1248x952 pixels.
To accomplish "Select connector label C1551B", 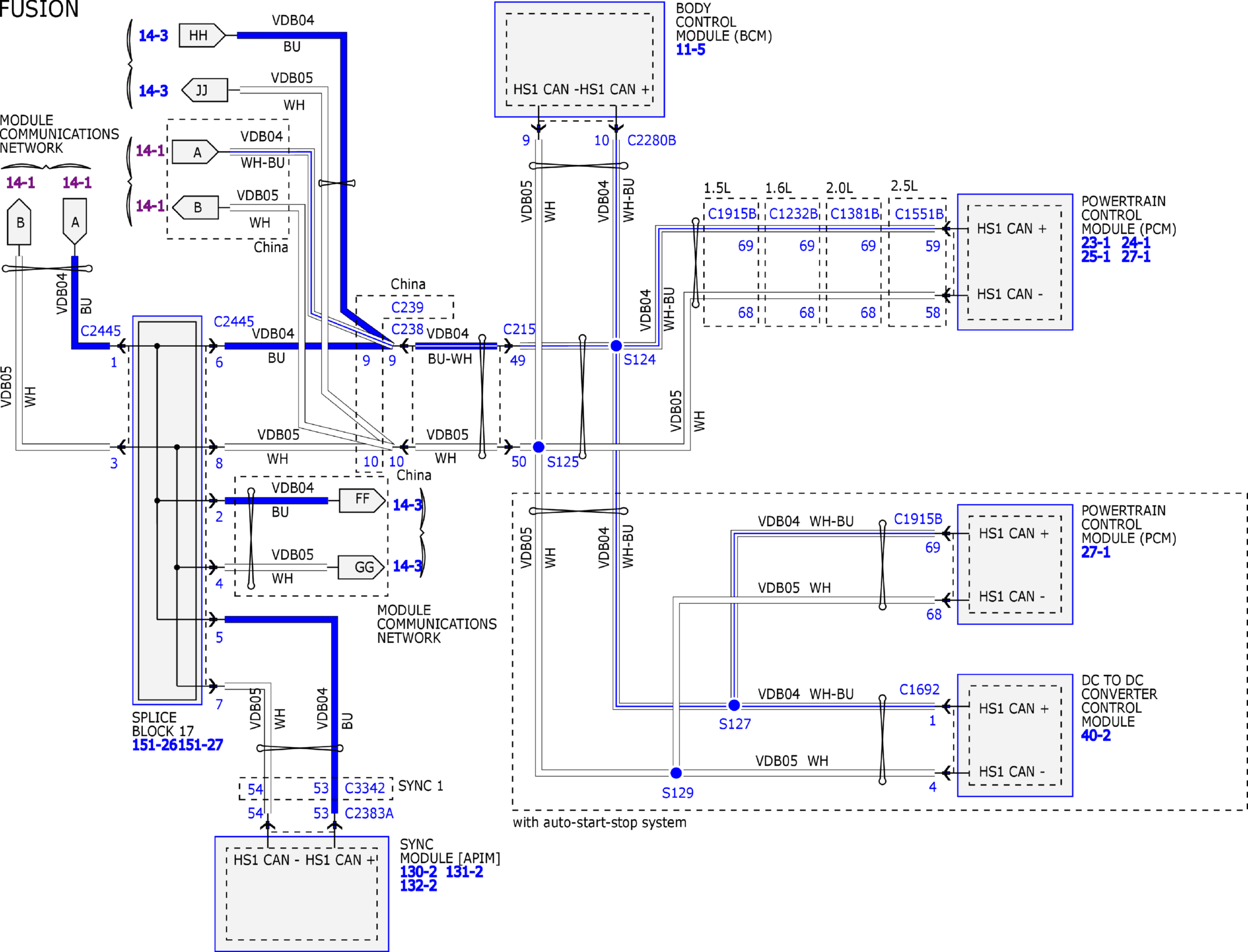I will [919, 214].
